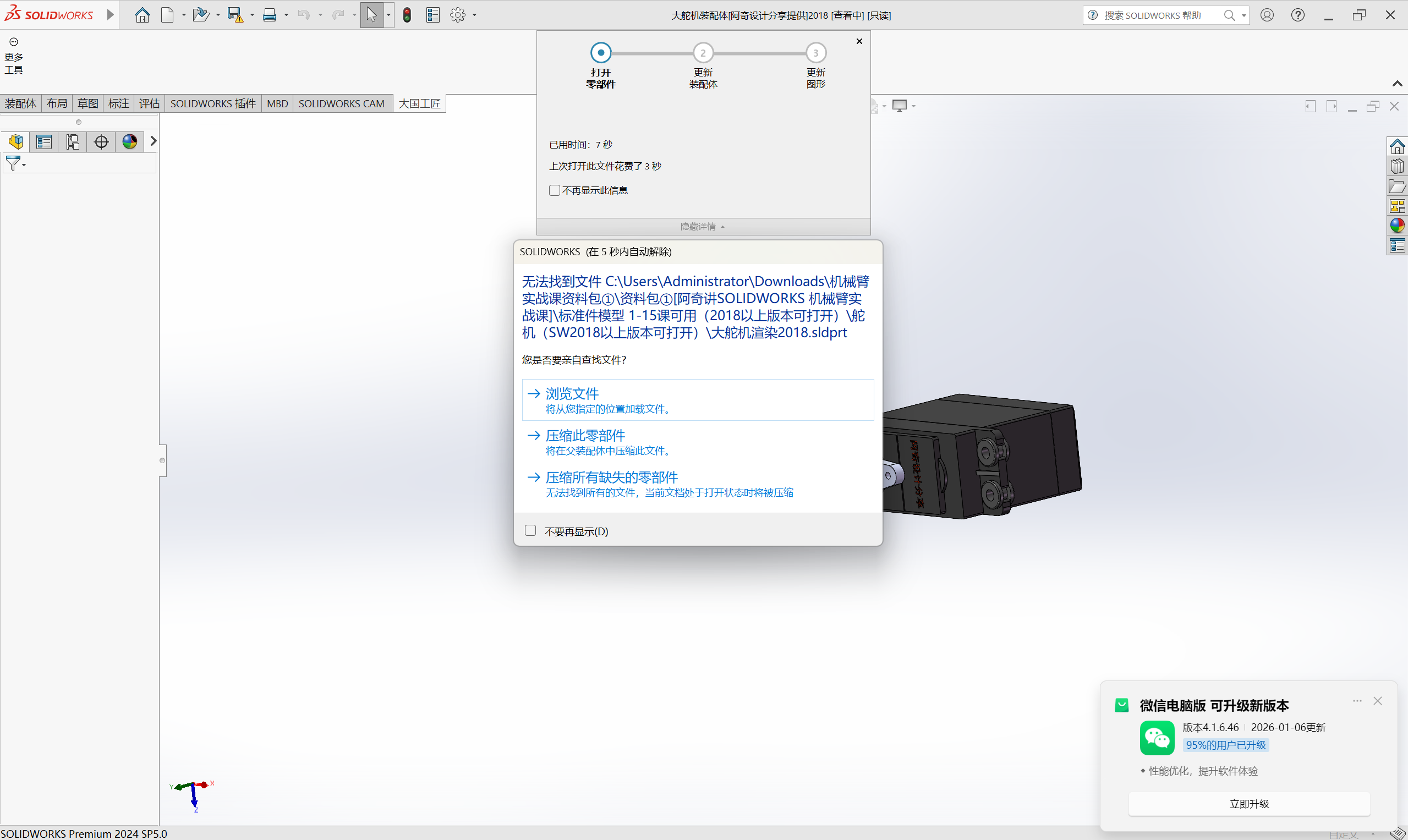The height and width of the screenshot is (840, 1408).
Task: Click the Home icon in top toolbar
Action: click(142, 15)
